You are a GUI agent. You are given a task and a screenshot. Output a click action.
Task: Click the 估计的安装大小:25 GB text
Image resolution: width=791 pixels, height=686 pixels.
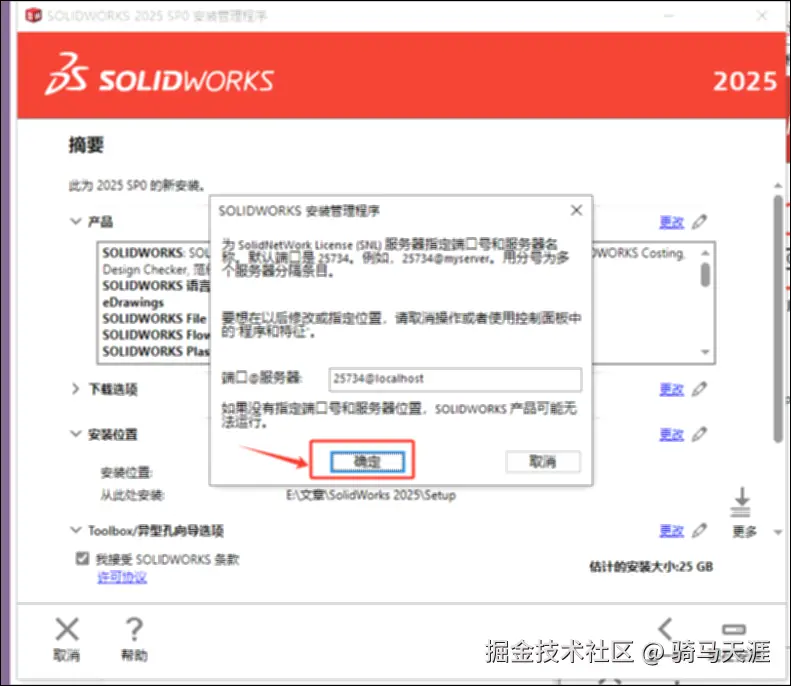pos(651,566)
